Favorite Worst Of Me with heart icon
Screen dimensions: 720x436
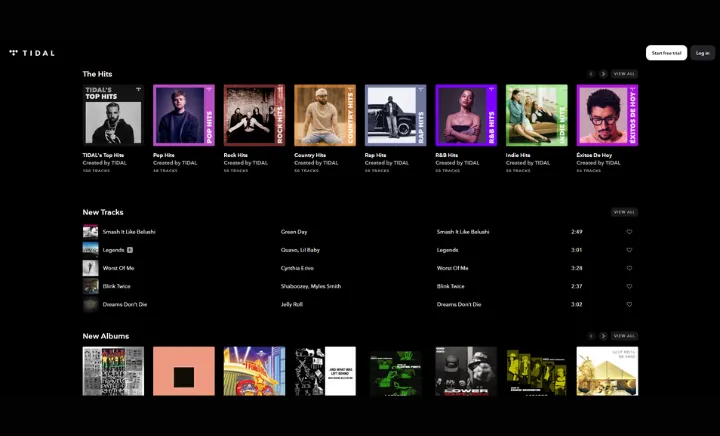629,268
